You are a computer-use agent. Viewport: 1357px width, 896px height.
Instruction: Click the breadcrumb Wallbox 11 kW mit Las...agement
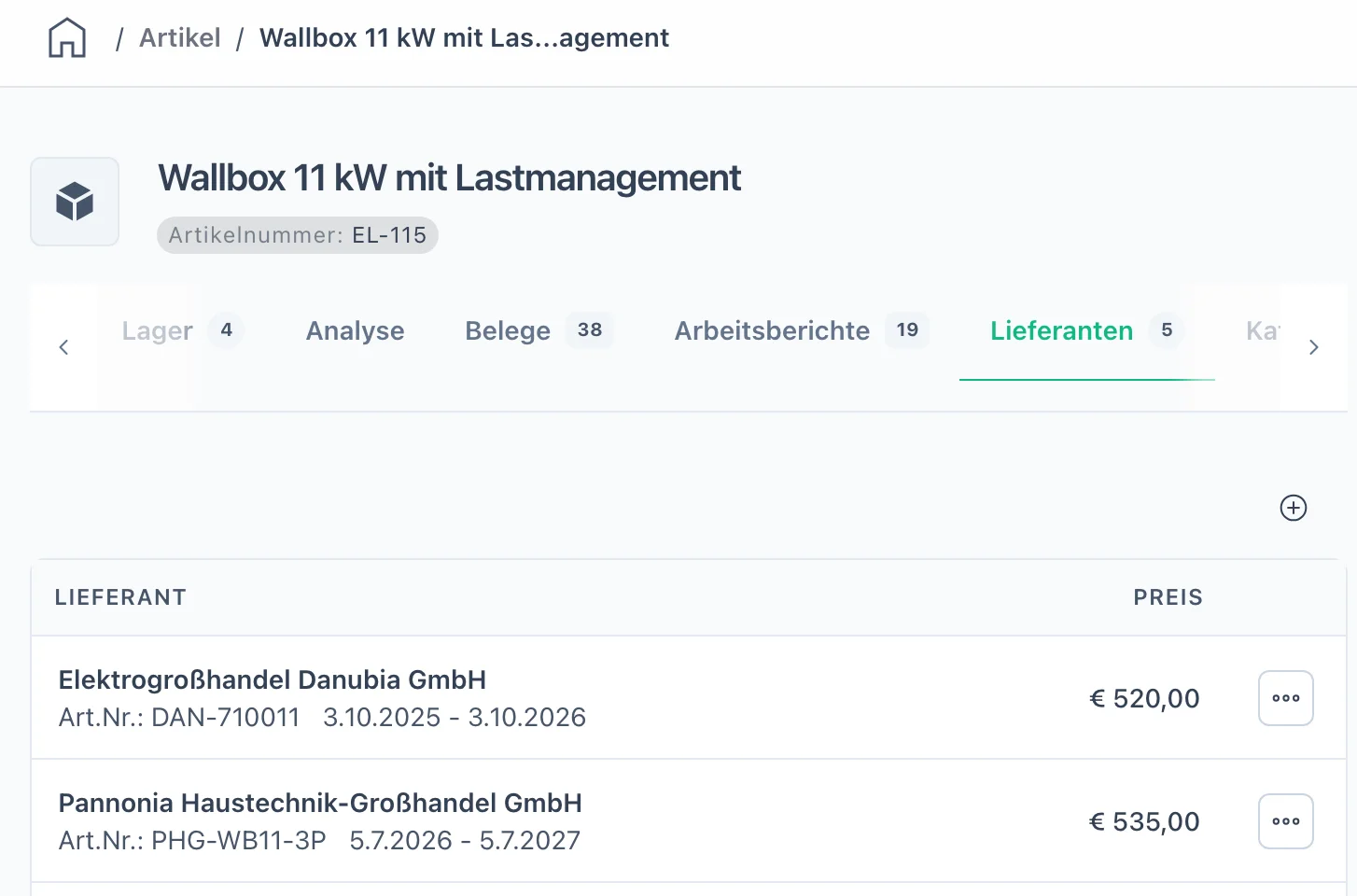coord(464,38)
